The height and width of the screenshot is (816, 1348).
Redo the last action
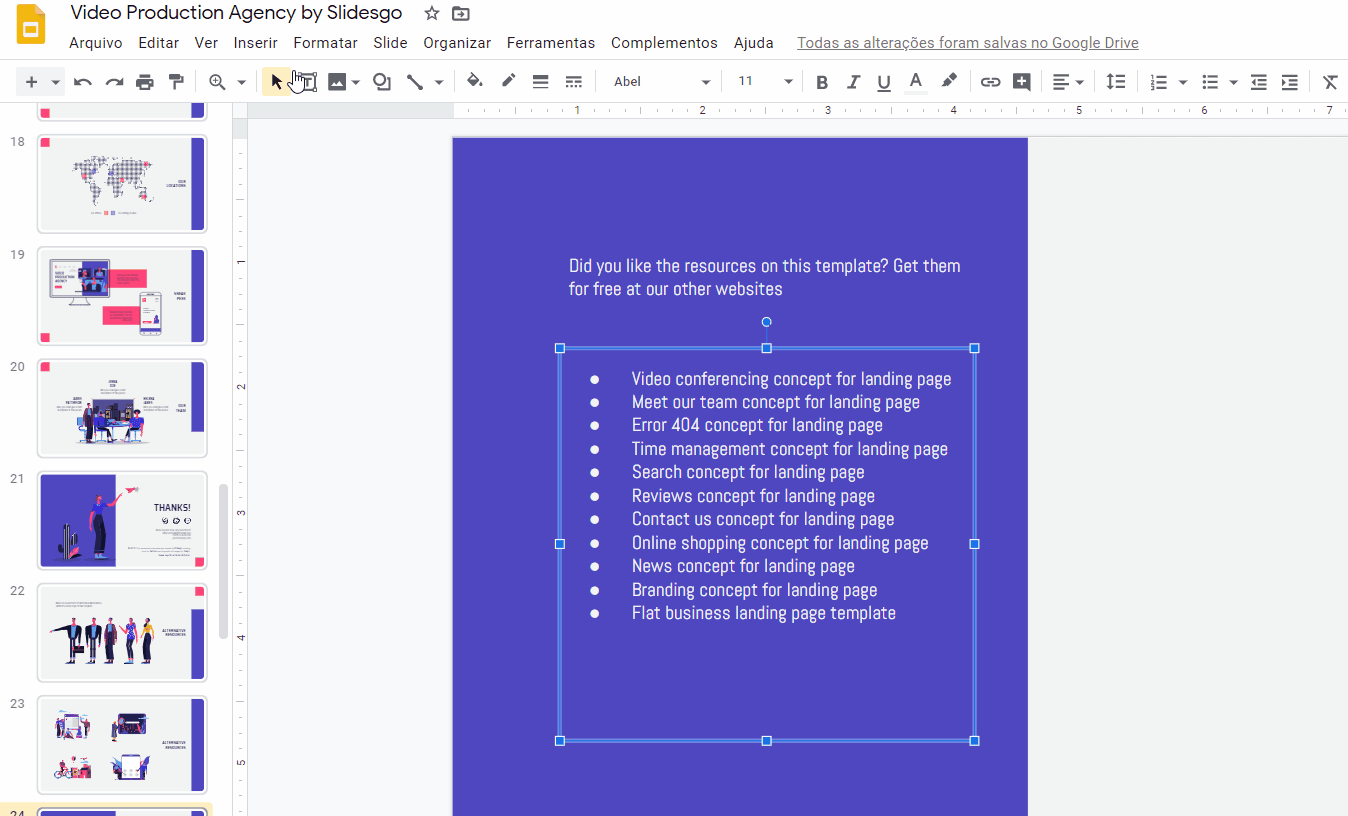pos(114,82)
